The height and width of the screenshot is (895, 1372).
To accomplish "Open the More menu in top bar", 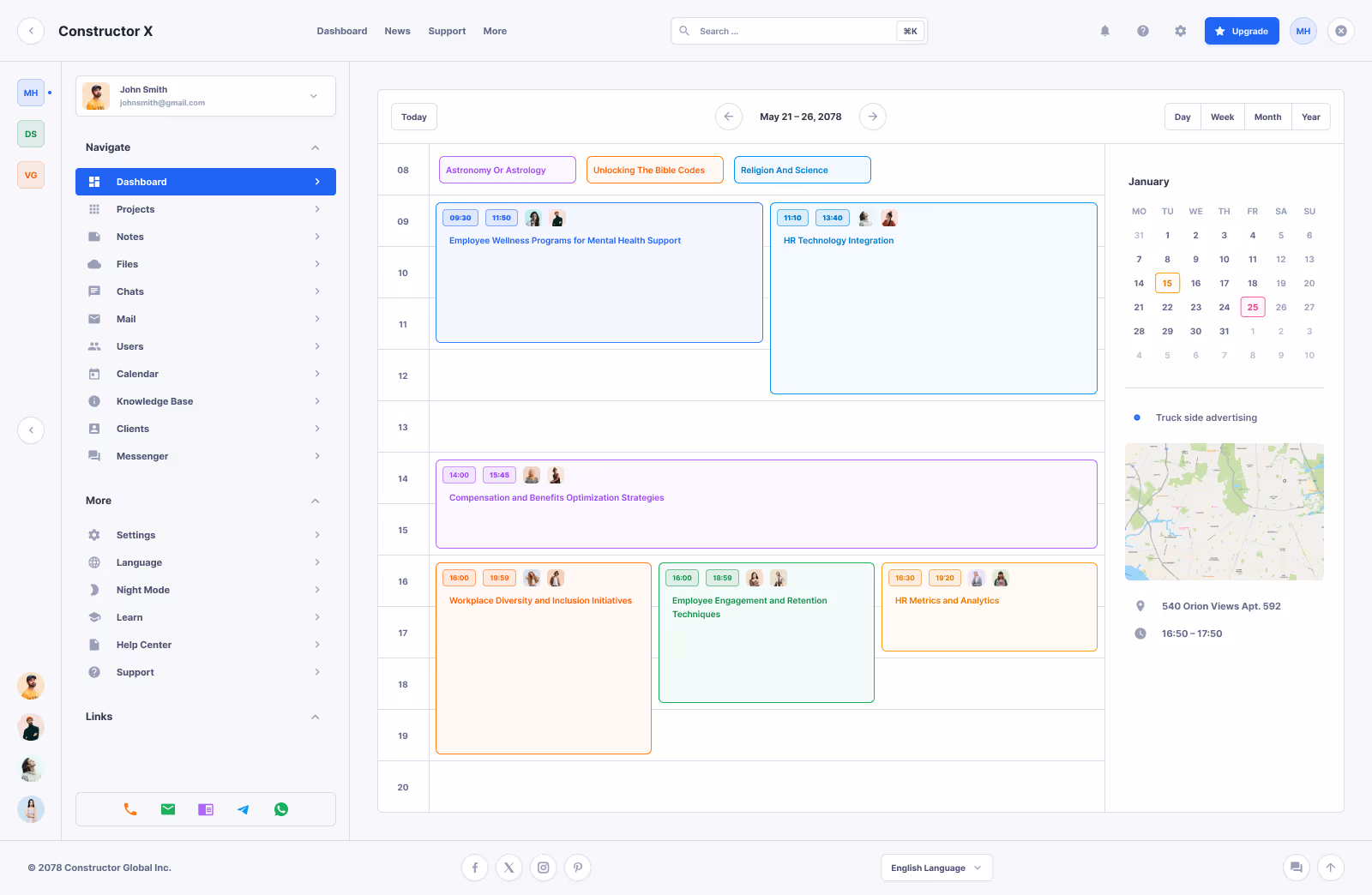I will [495, 31].
